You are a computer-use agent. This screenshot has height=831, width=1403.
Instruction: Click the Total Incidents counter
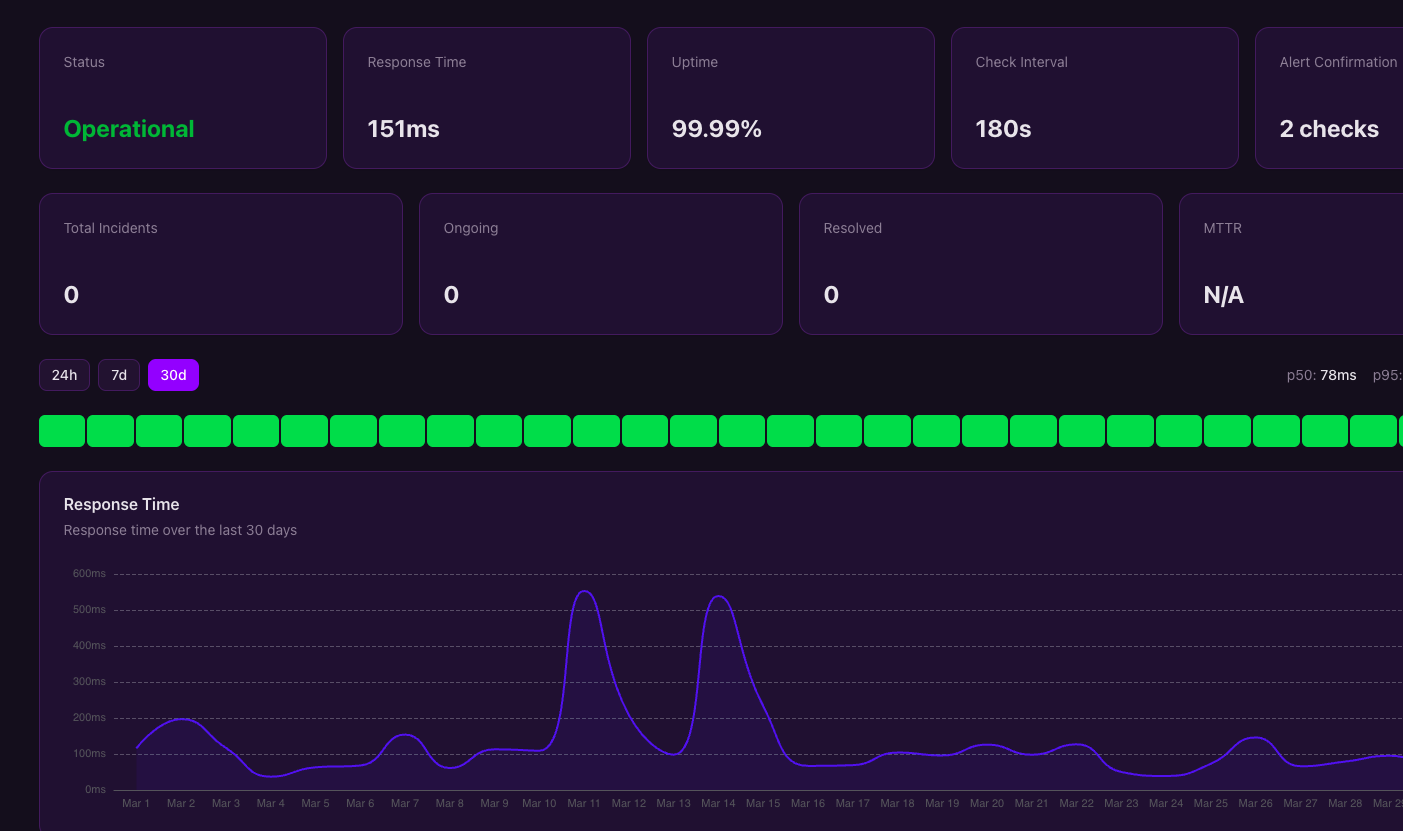[x=220, y=263]
